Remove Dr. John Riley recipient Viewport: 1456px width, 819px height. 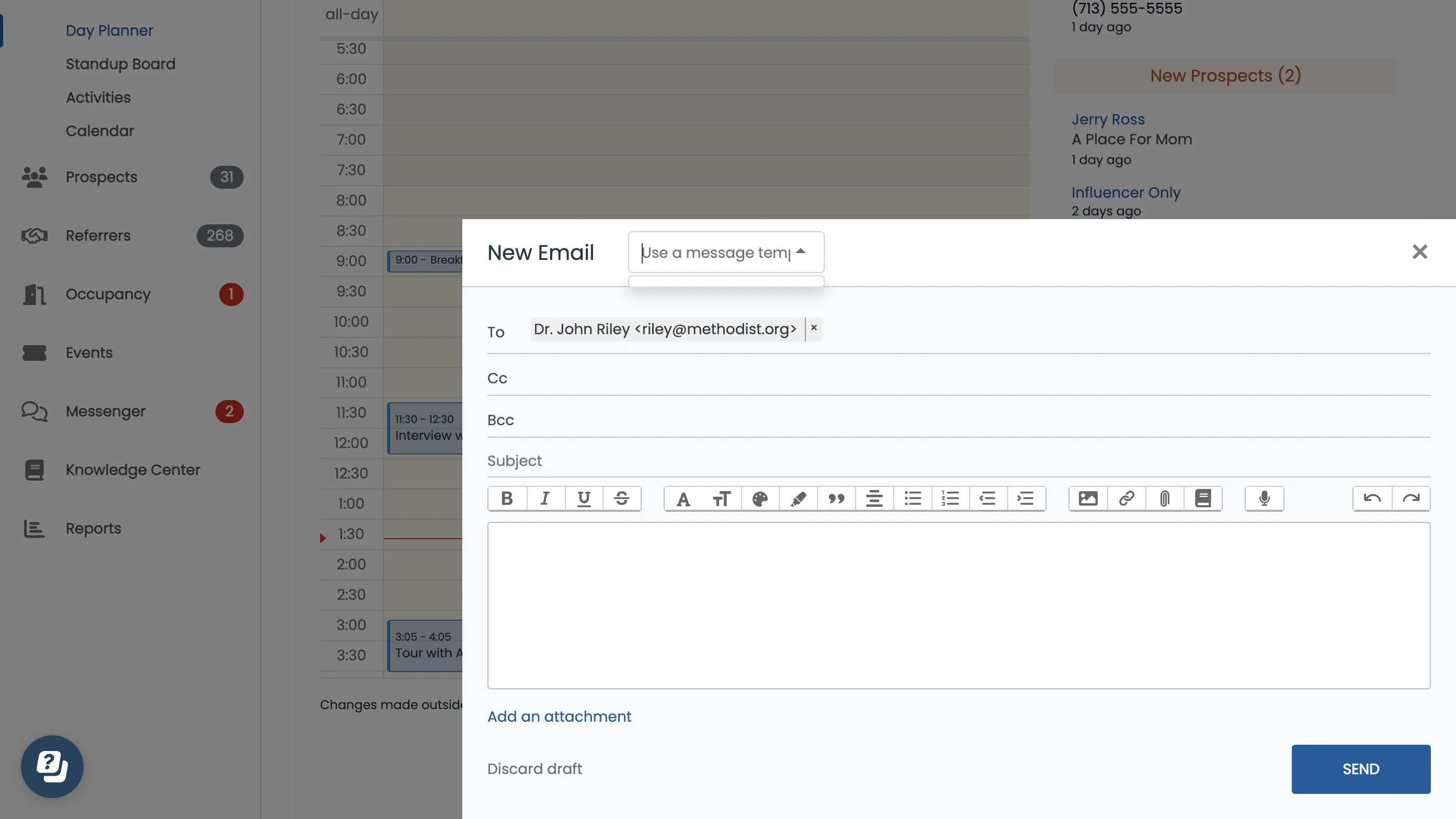tap(813, 328)
